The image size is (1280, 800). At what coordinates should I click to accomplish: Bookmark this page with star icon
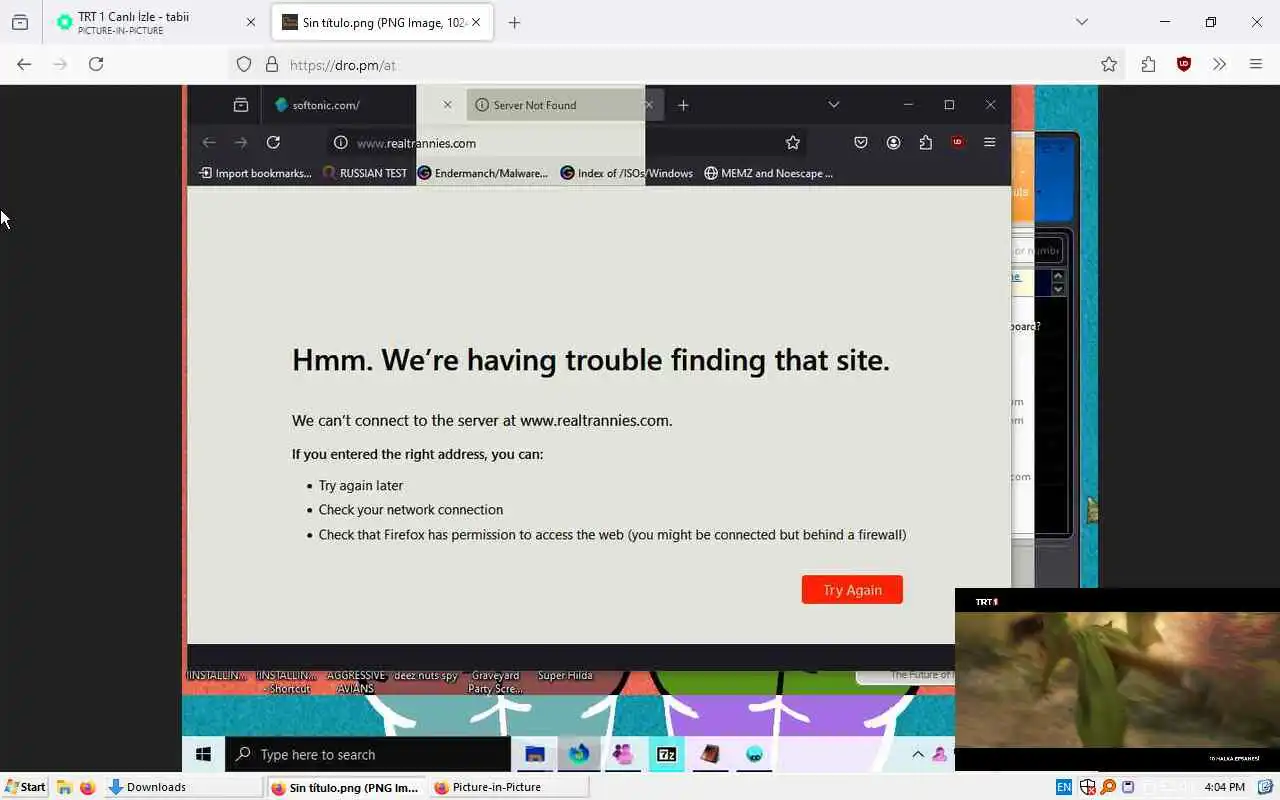[x=1109, y=64]
